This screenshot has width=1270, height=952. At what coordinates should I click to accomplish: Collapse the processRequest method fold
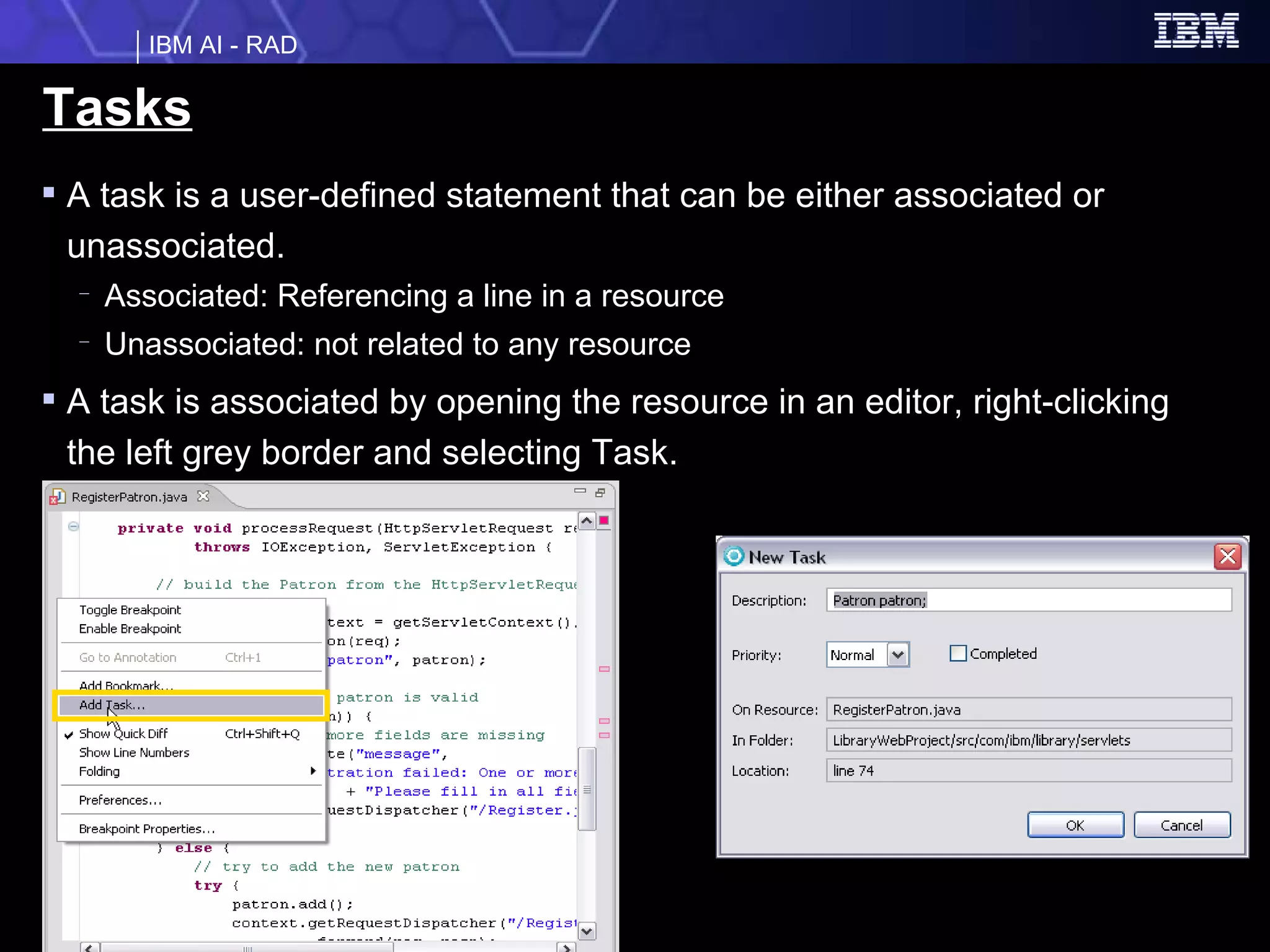73,527
